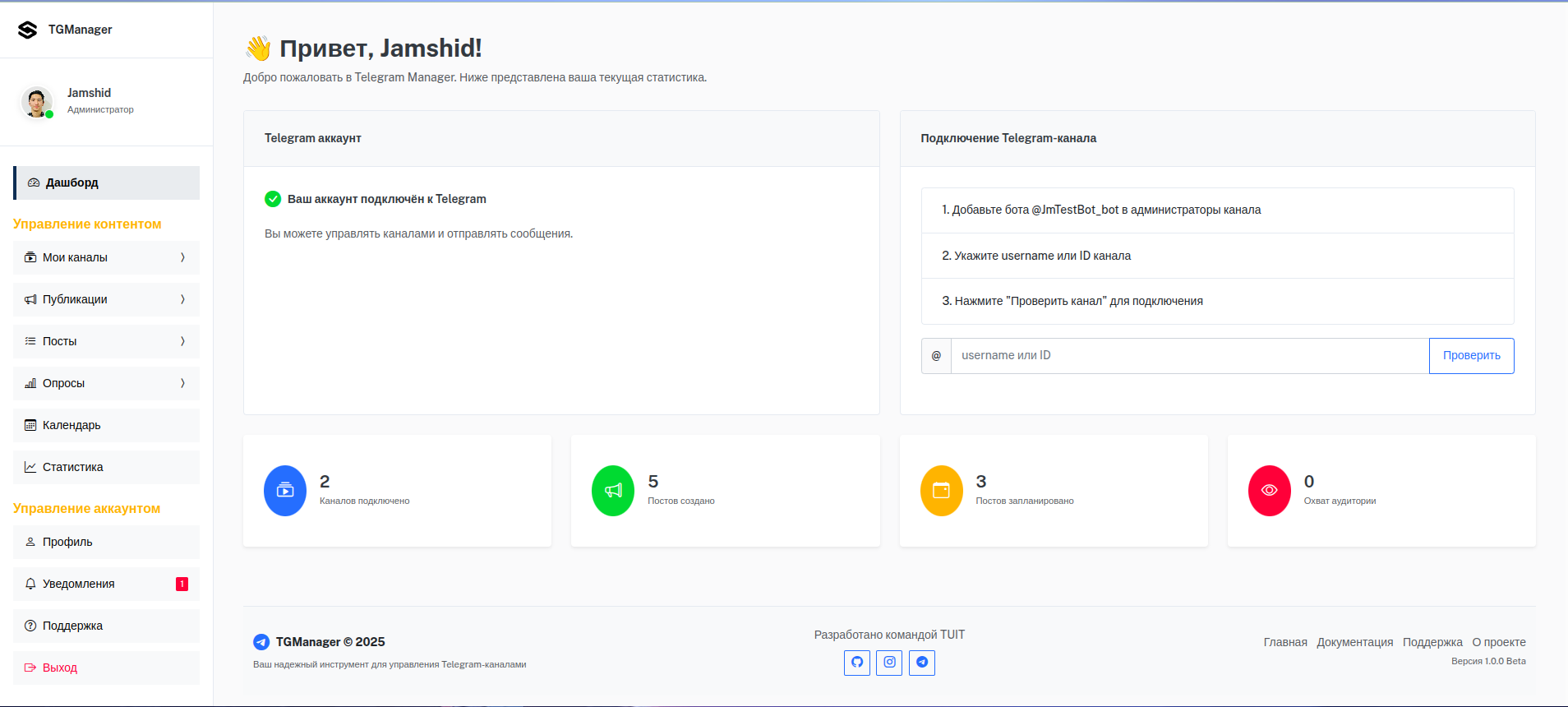Image resolution: width=1568 pixels, height=707 pixels.
Task: Click the red audience reach eye icon
Action: click(1270, 491)
